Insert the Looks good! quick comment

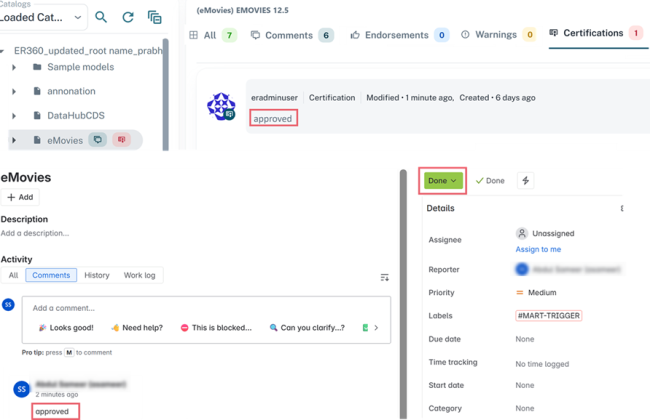point(66,328)
